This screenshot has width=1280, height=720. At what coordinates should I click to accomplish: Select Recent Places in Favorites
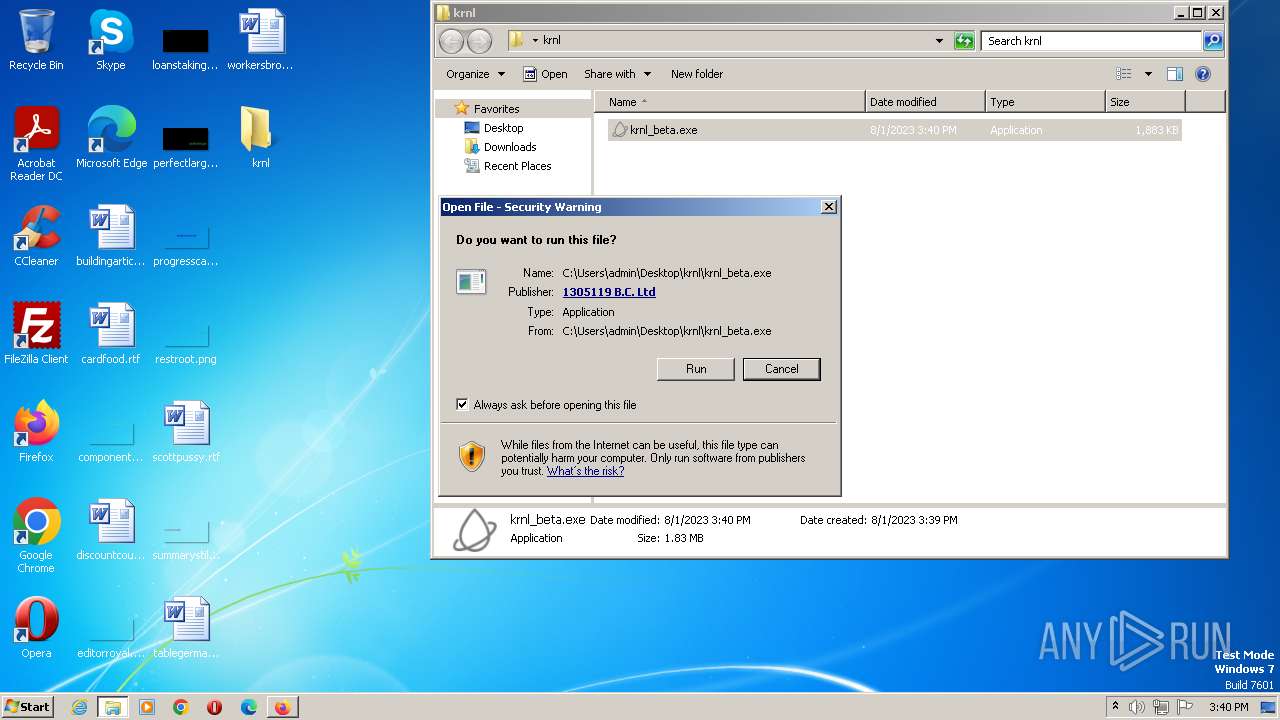pyautogui.click(x=517, y=166)
